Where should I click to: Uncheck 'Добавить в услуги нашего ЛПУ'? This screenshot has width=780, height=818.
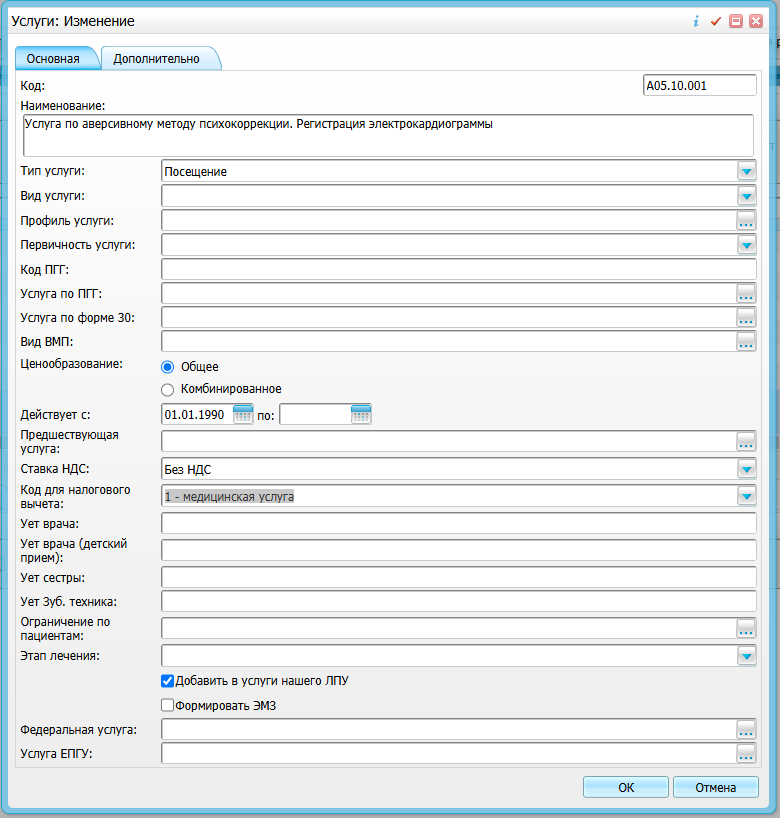point(168,681)
